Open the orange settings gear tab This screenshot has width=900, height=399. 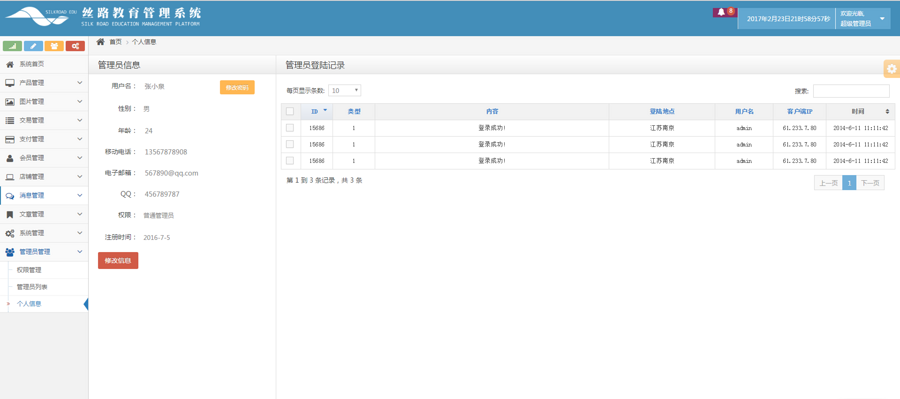pos(891,68)
